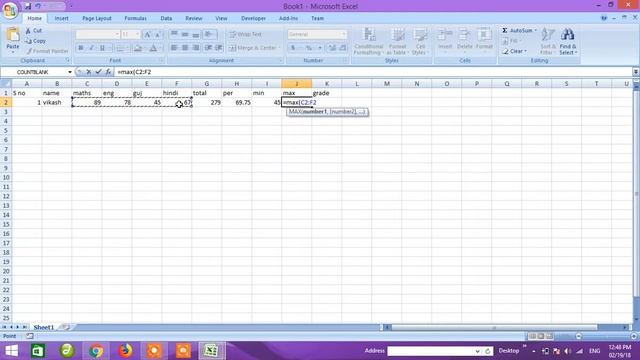Open Clipboard group dialog launcher
640x360 pixels.
tap(68, 60)
